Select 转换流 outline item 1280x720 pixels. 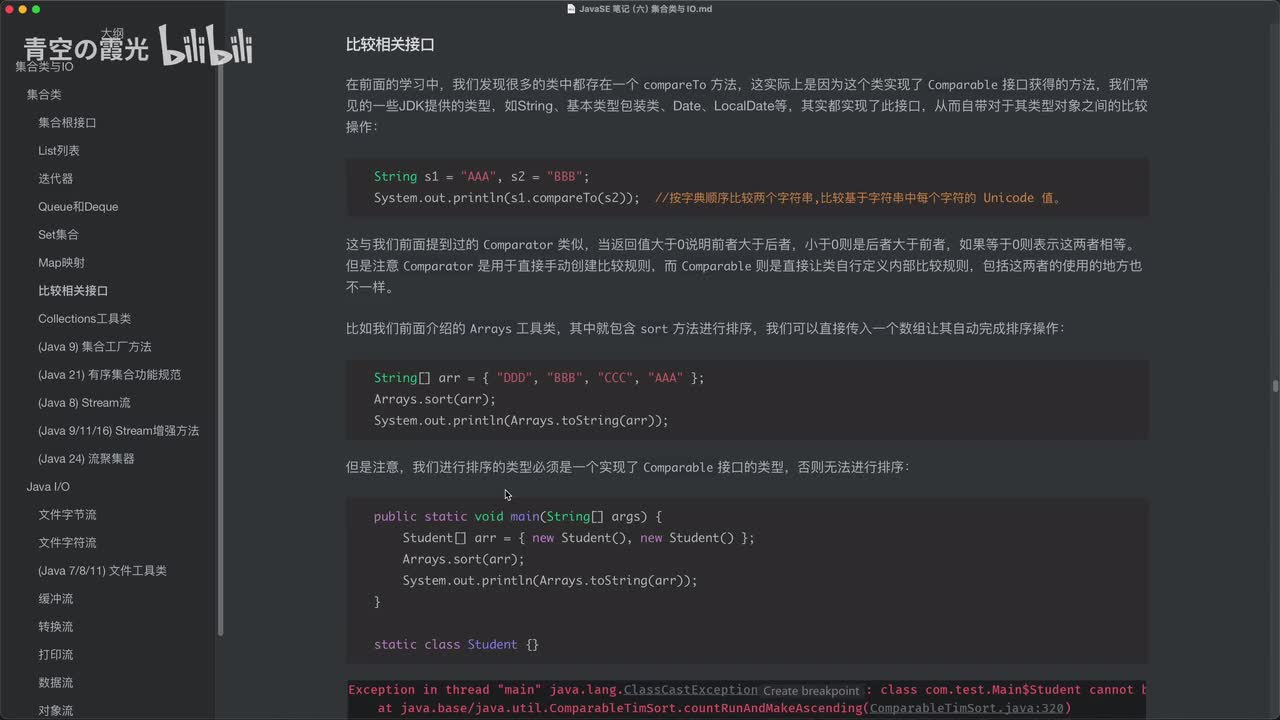pyautogui.click(x=56, y=626)
